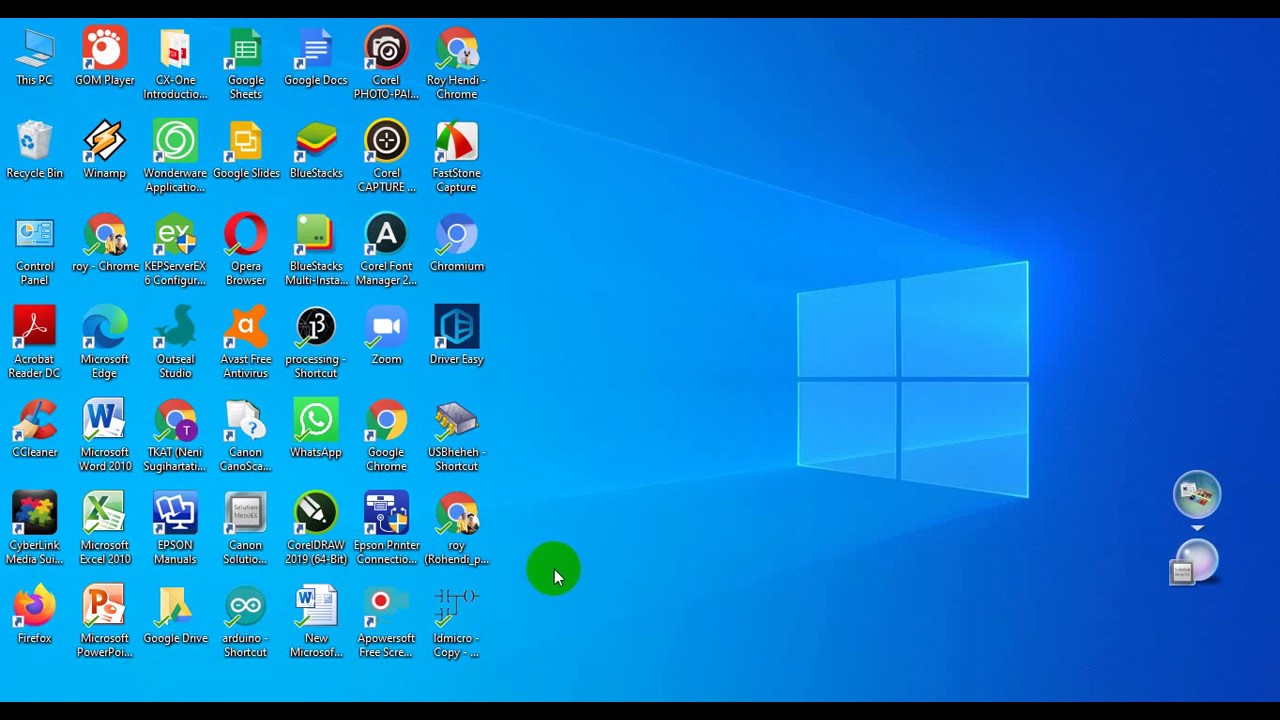Open Avast Free Antivirus icon
The image size is (1280, 720).
(246, 344)
